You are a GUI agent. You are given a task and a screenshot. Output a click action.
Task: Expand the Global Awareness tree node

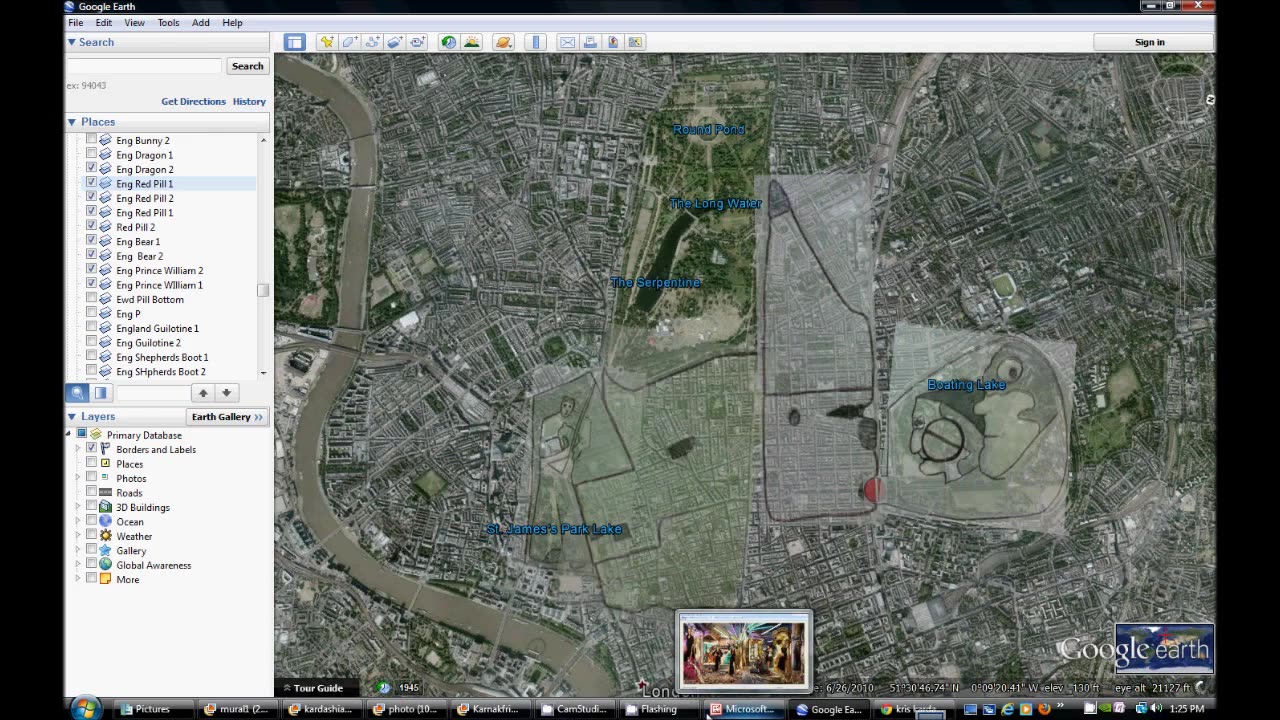tap(77, 565)
